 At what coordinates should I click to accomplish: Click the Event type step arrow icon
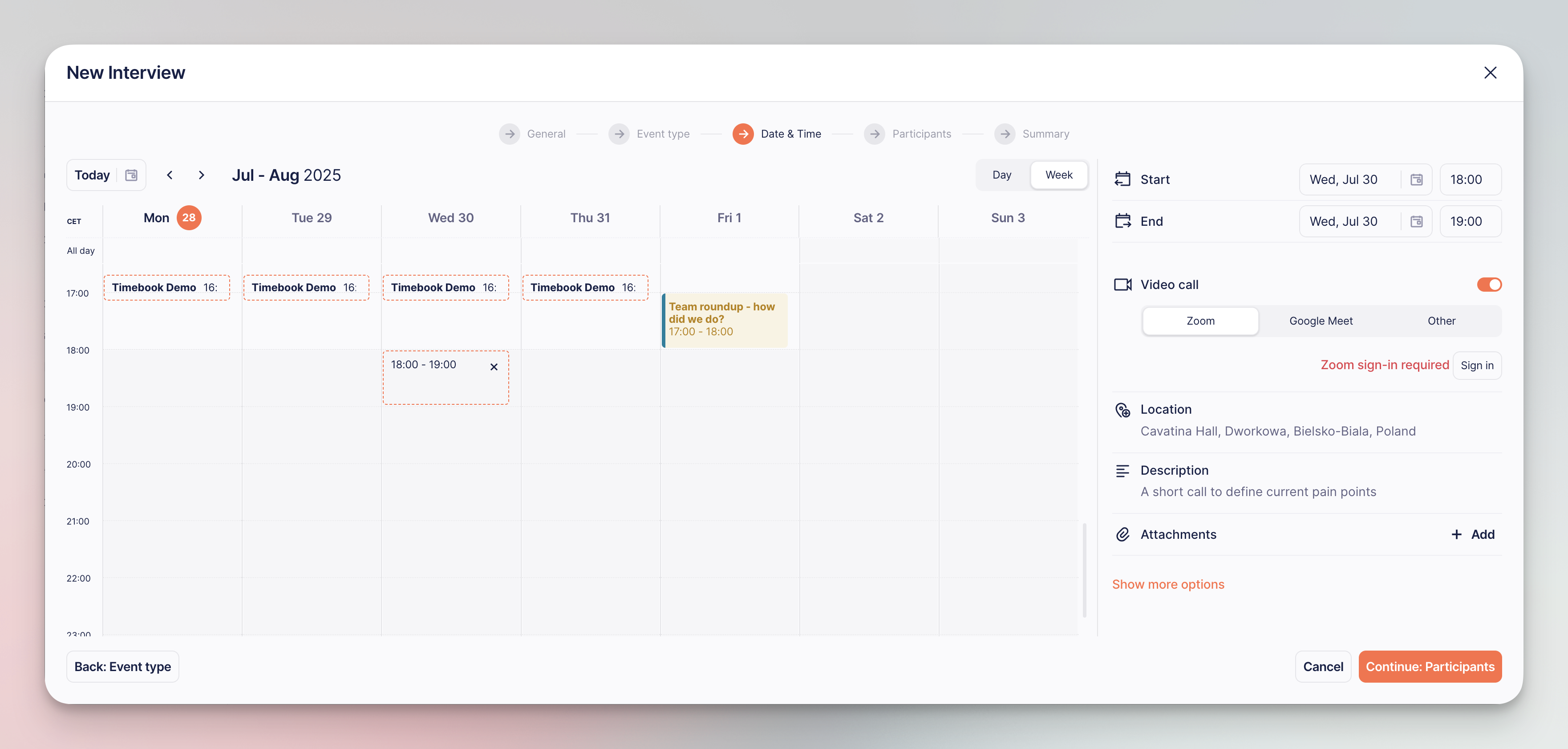click(x=619, y=134)
